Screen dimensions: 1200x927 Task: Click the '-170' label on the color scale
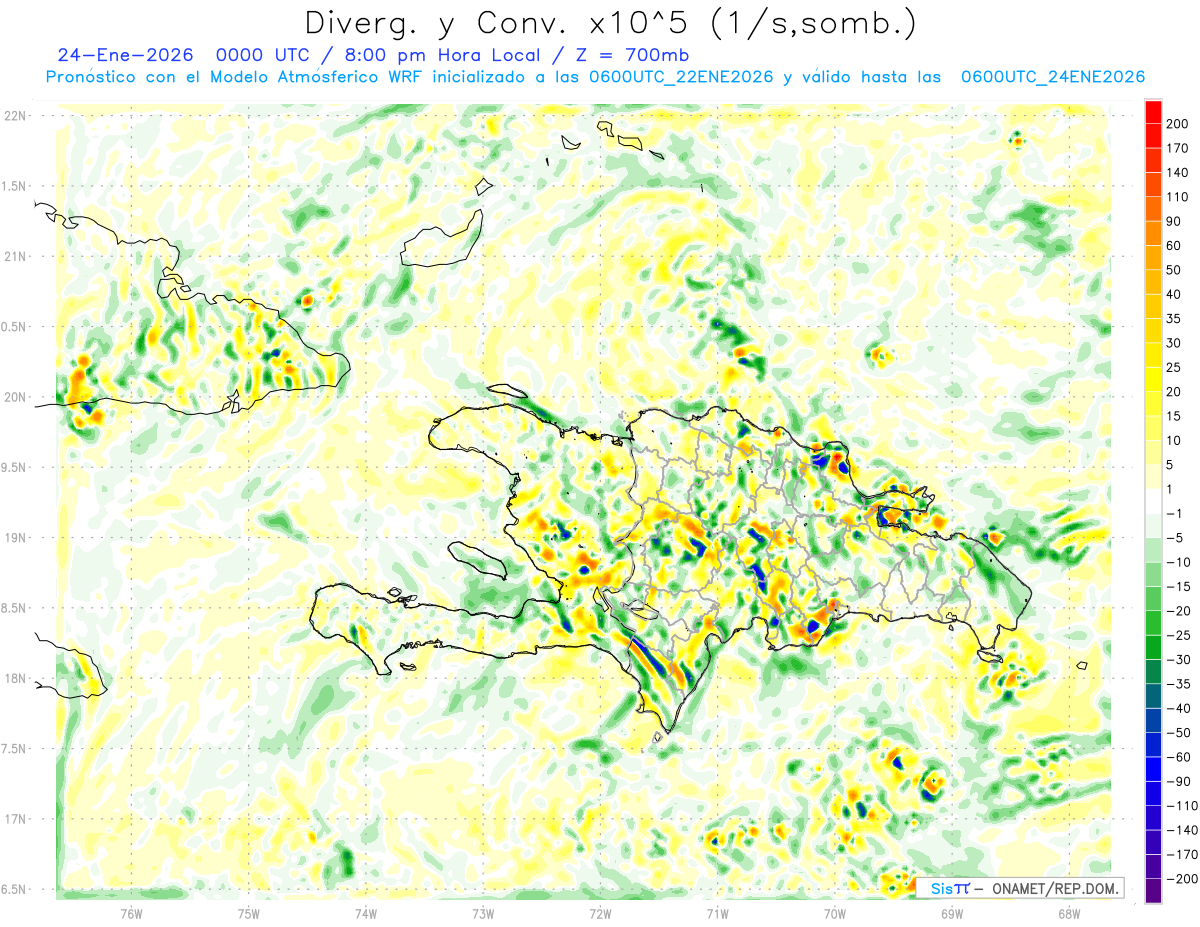pyautogui.click(x=1184, y=854)
